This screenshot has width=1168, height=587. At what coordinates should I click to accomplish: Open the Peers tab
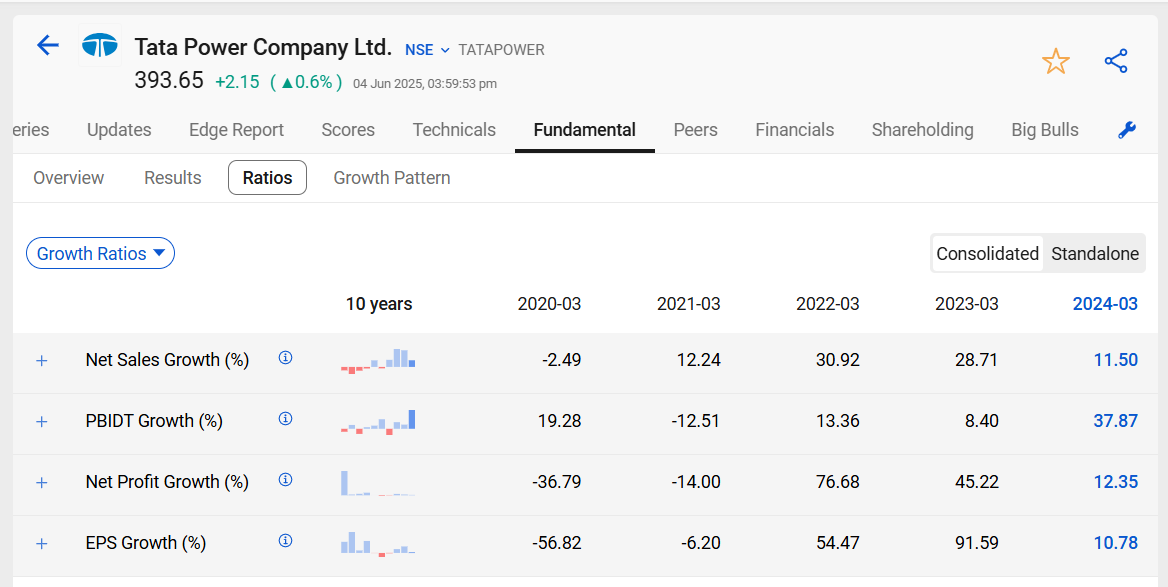tap(696, 130)
